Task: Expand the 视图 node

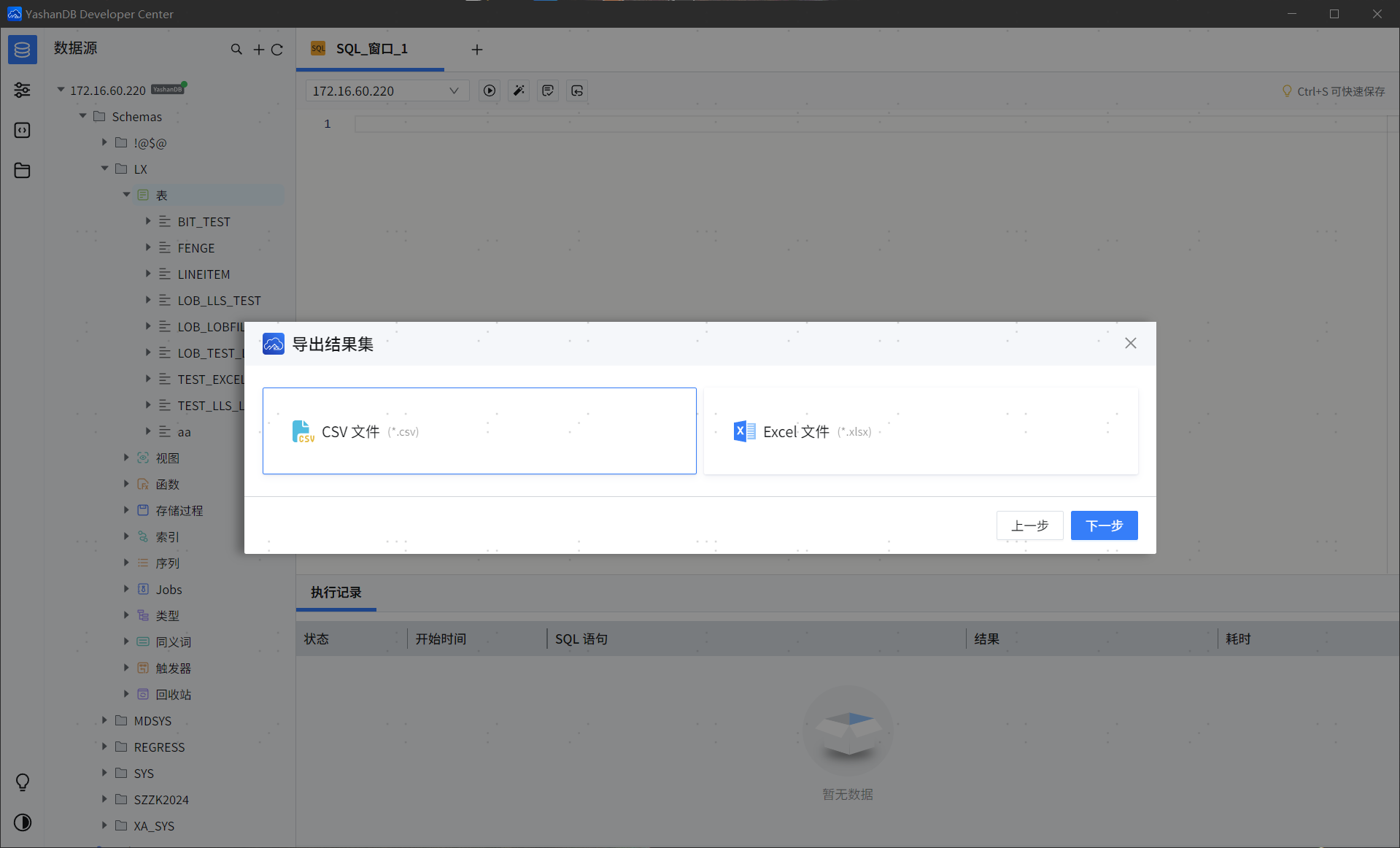Action: [x=126, y=458]
